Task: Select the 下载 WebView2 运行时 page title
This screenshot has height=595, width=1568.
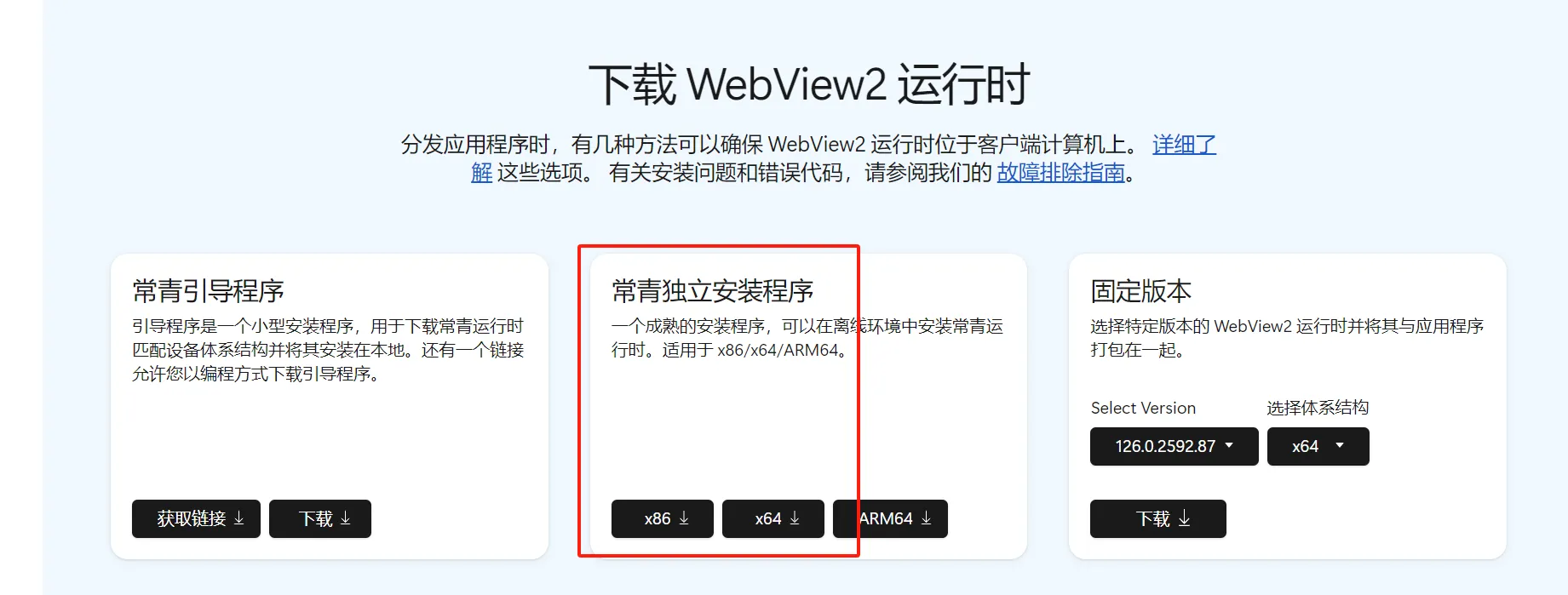Action: 809,84
